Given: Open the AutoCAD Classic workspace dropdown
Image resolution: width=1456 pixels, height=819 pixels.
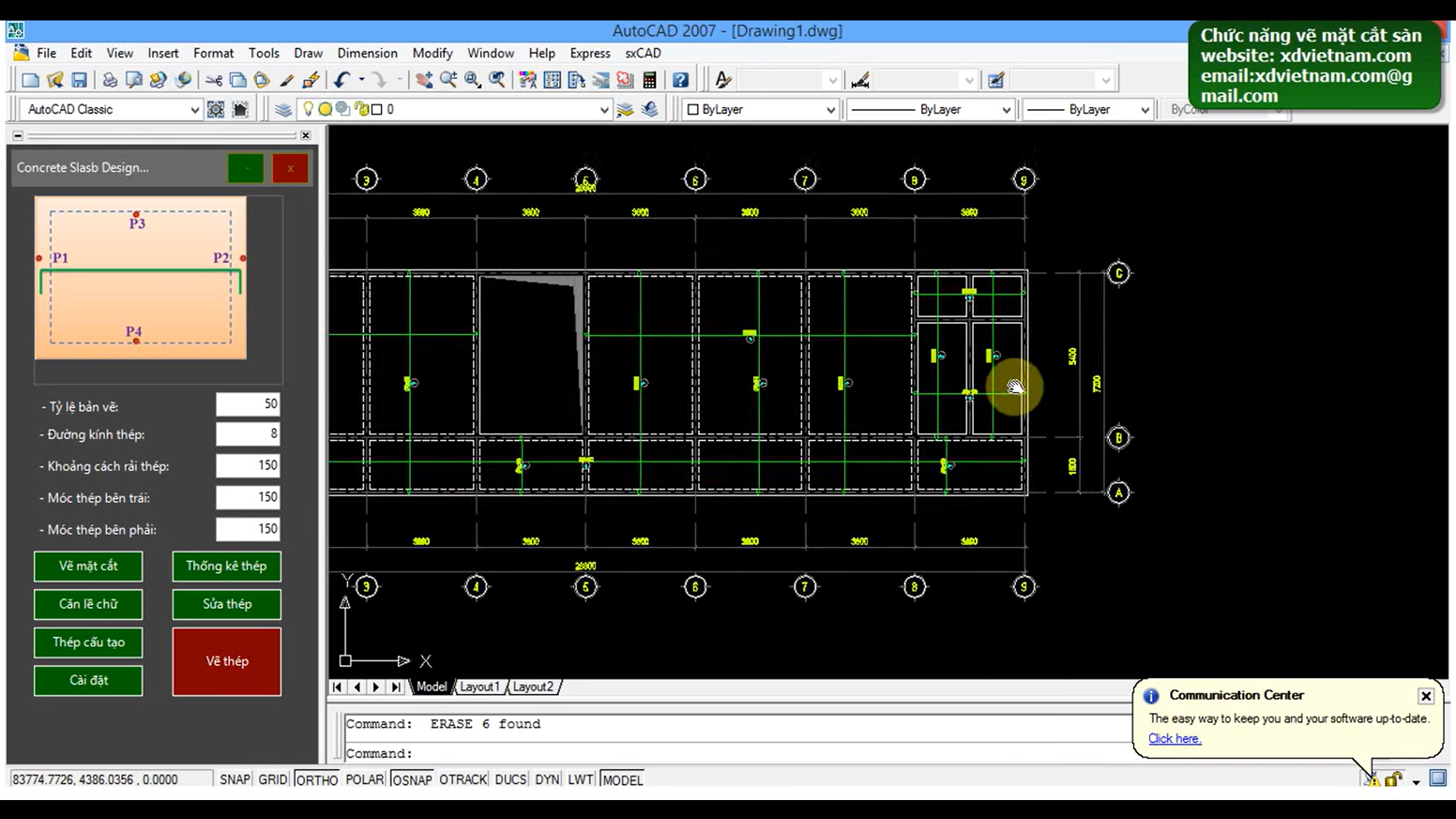Looking at the screenshot, I should coord(194,110).
